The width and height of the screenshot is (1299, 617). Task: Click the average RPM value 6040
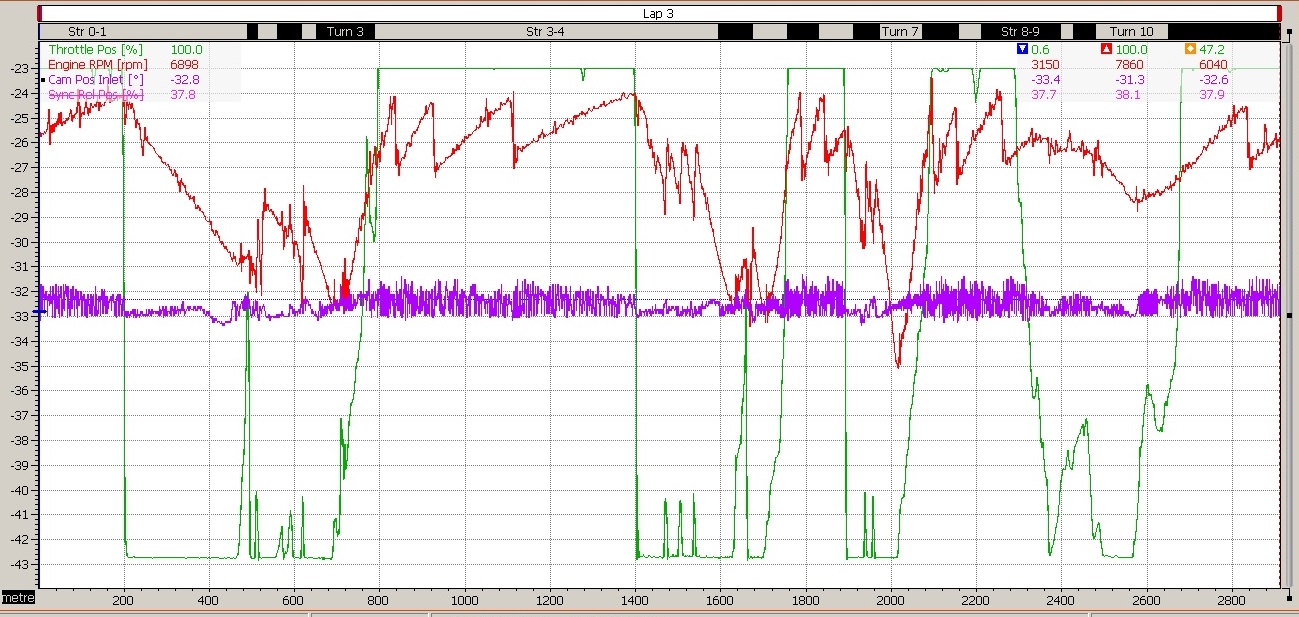(1214, 65)
